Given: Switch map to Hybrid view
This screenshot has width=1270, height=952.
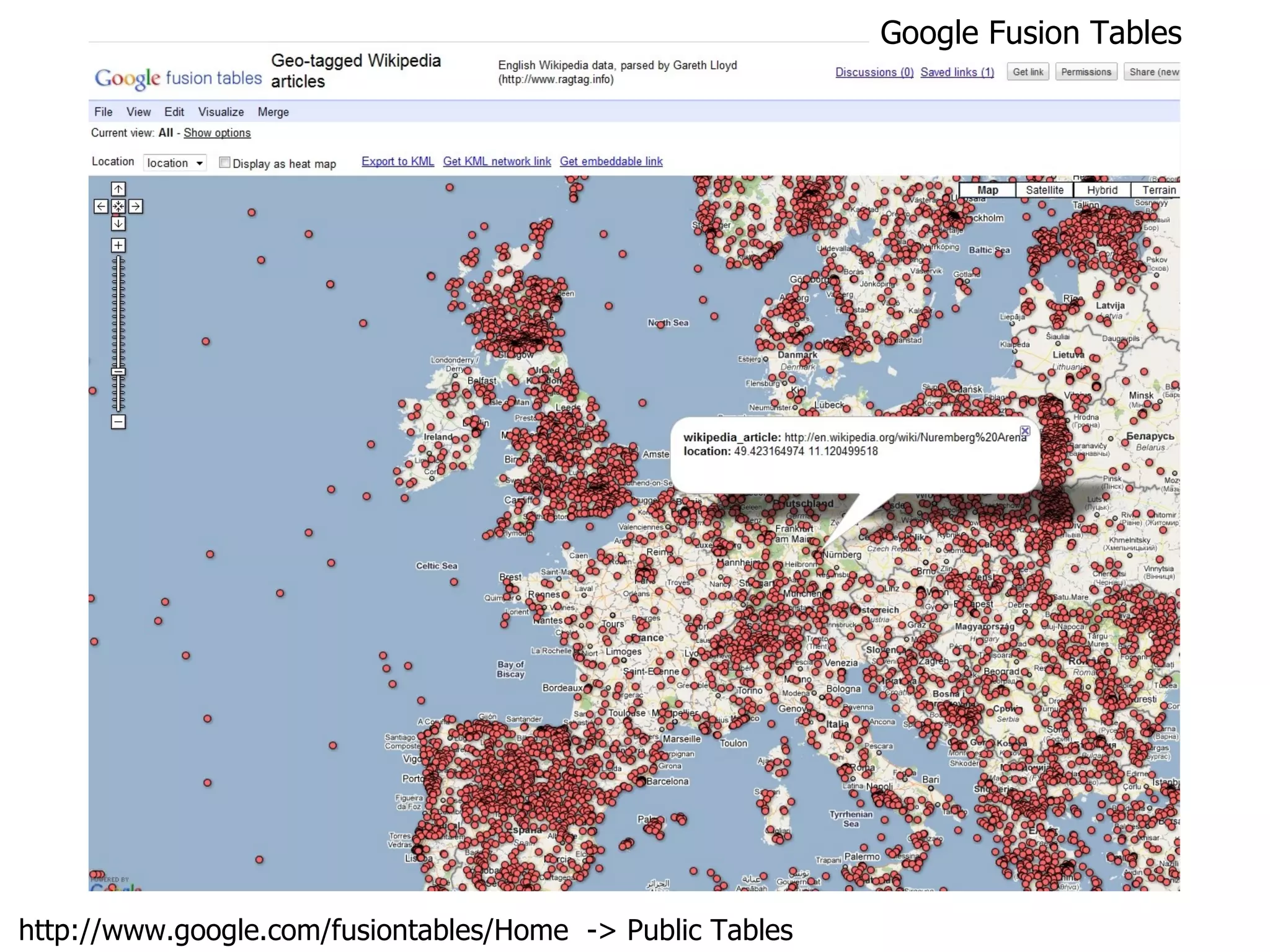Looking at the screenshot, I should tap(1102, 190).
